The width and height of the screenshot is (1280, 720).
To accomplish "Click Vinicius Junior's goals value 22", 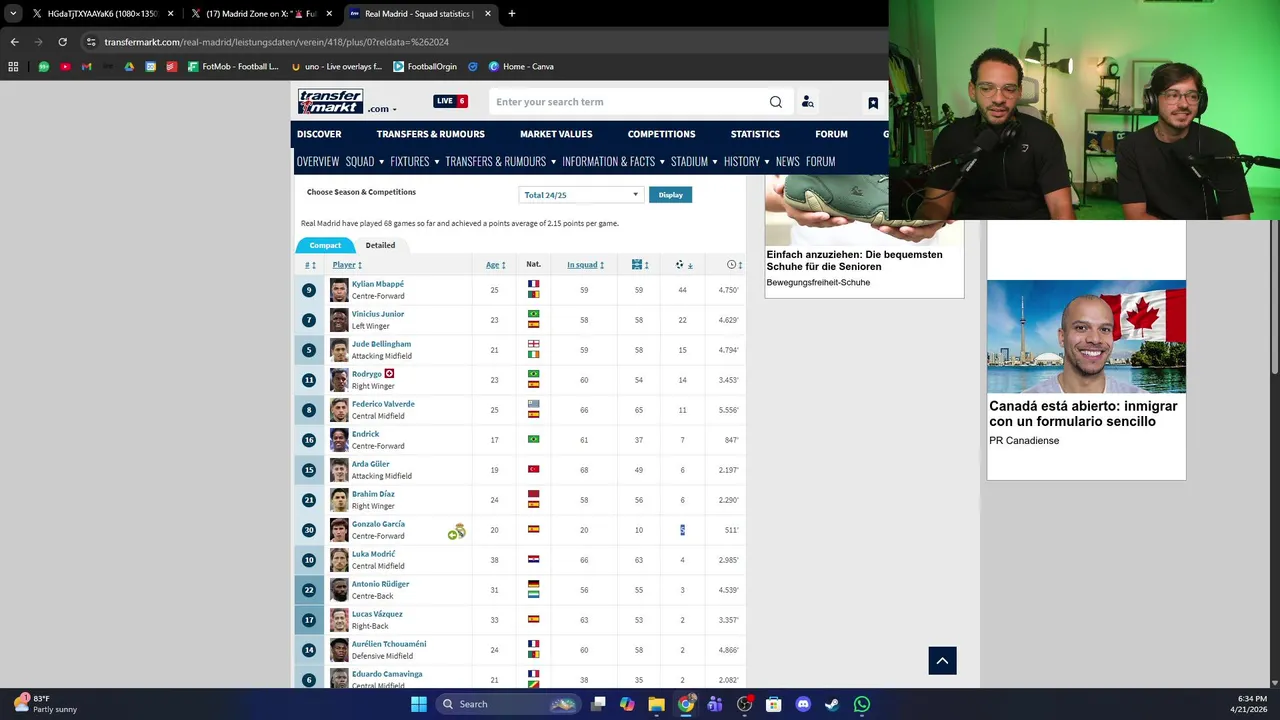I will click(x=682, y=320).
